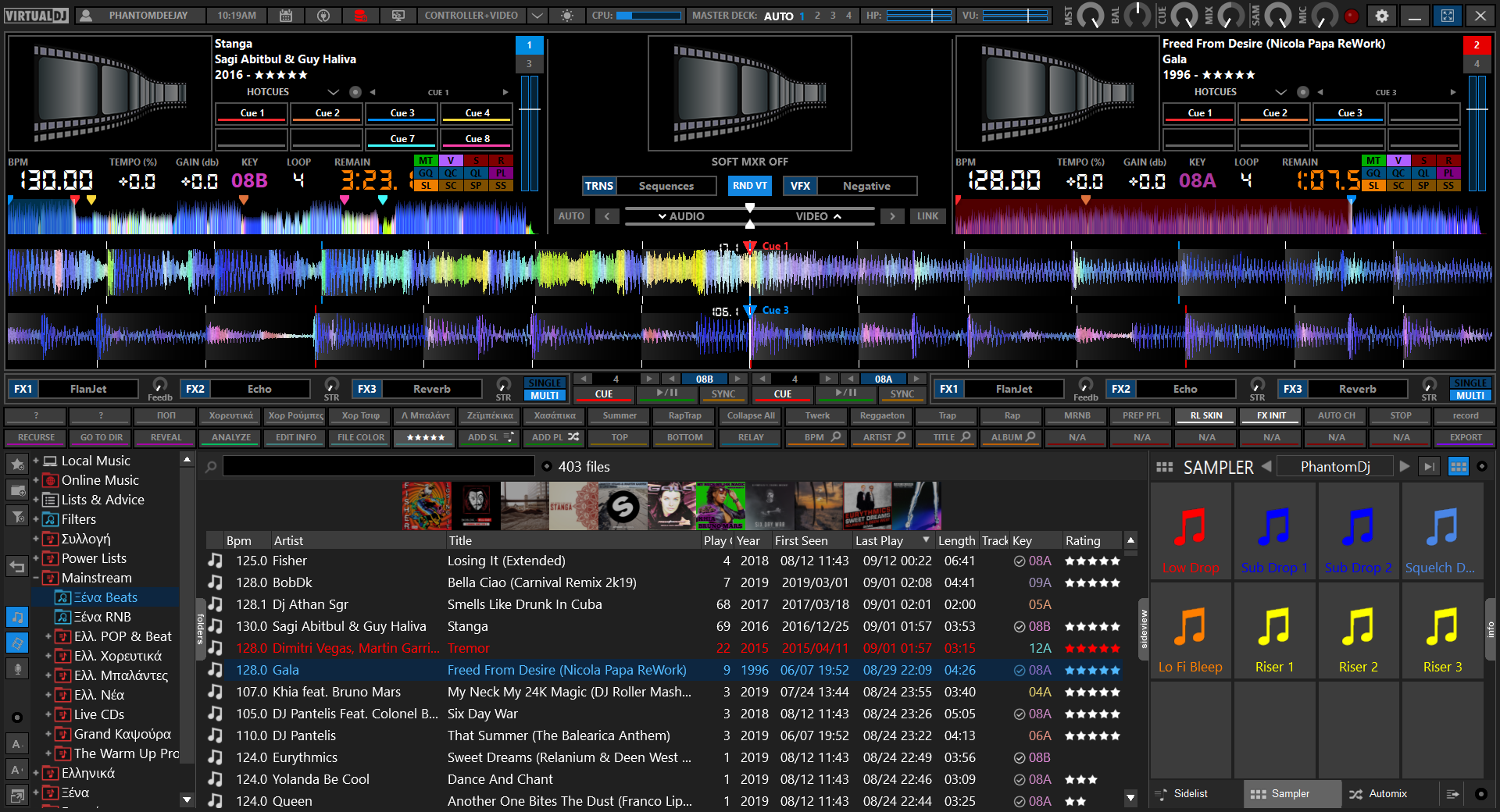Expand the Live CDs folder
This screenshot has width=1500, height=812.
(x=48, y=714)
